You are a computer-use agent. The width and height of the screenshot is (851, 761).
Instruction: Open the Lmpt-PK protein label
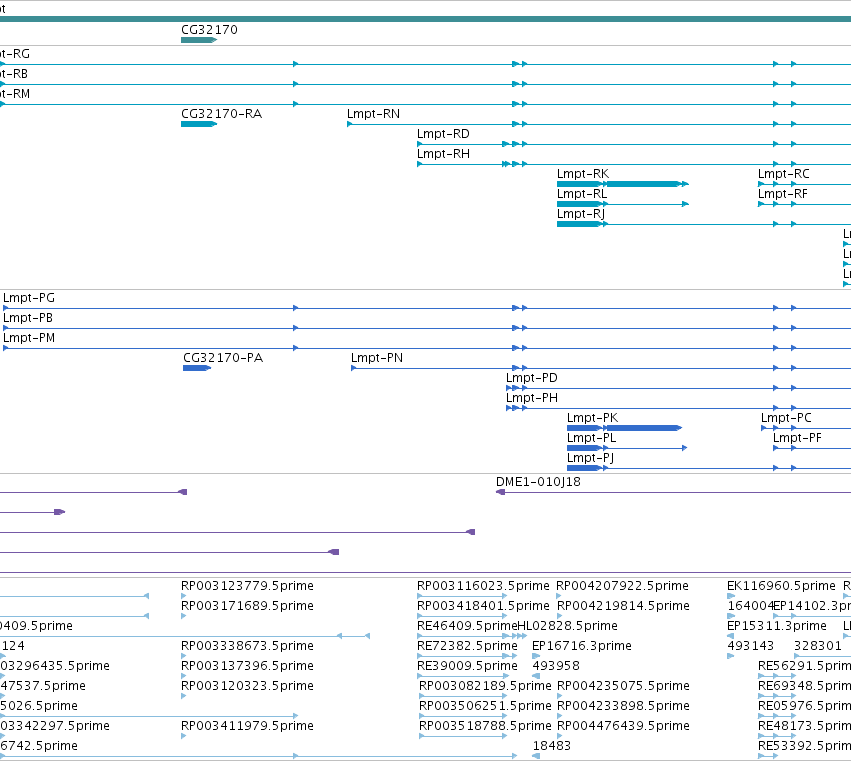coord(593,418)
